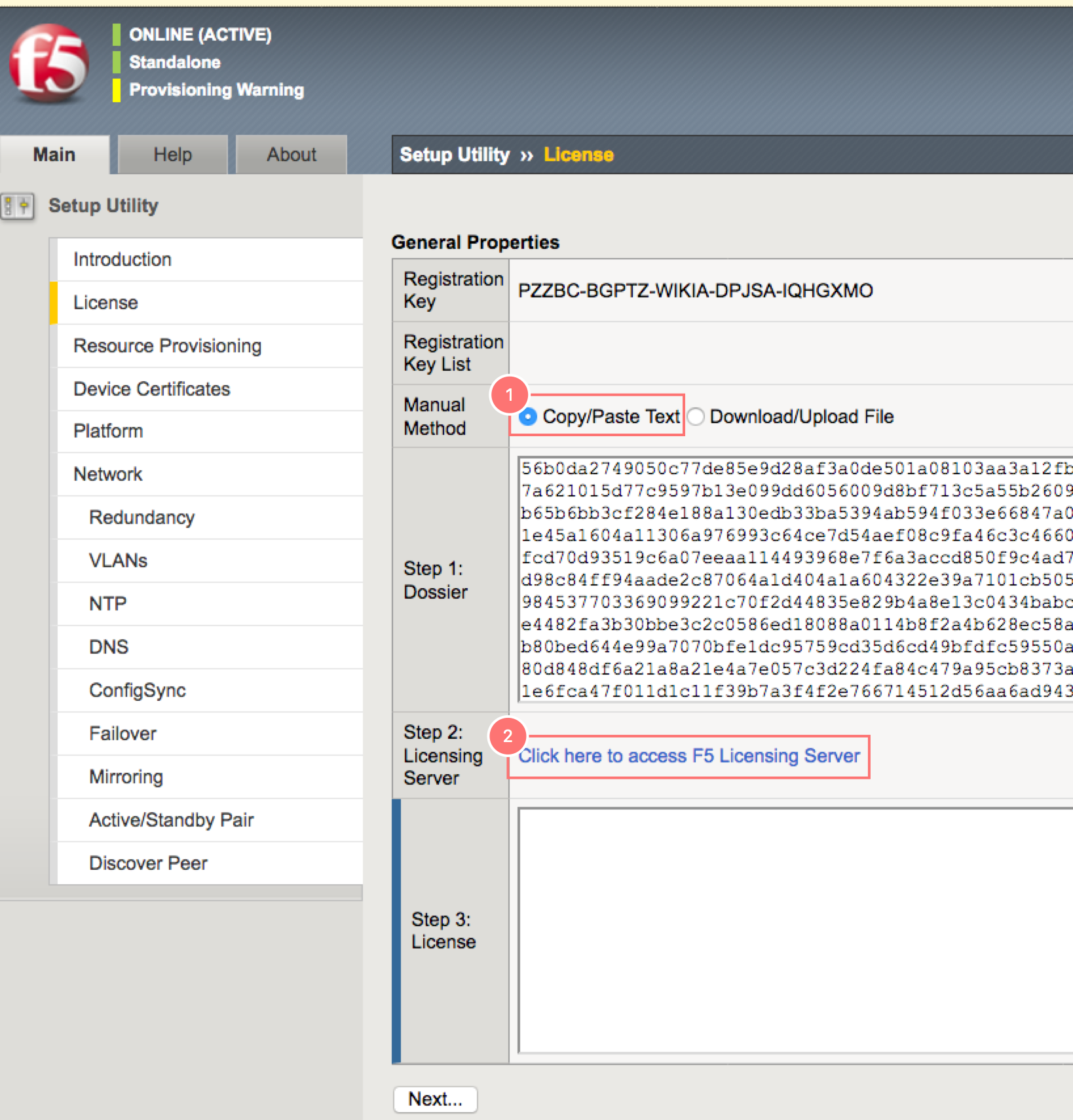Click the Setup Utility sliders icon

pos(17,205)
